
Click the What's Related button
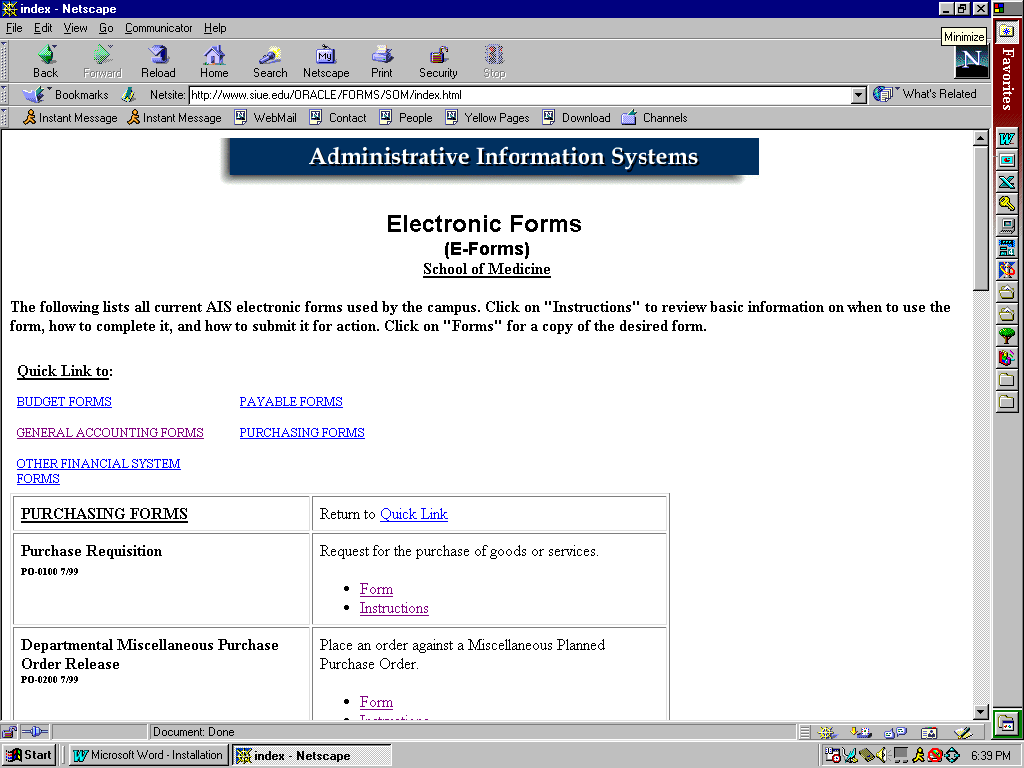[x=925, y=94]
